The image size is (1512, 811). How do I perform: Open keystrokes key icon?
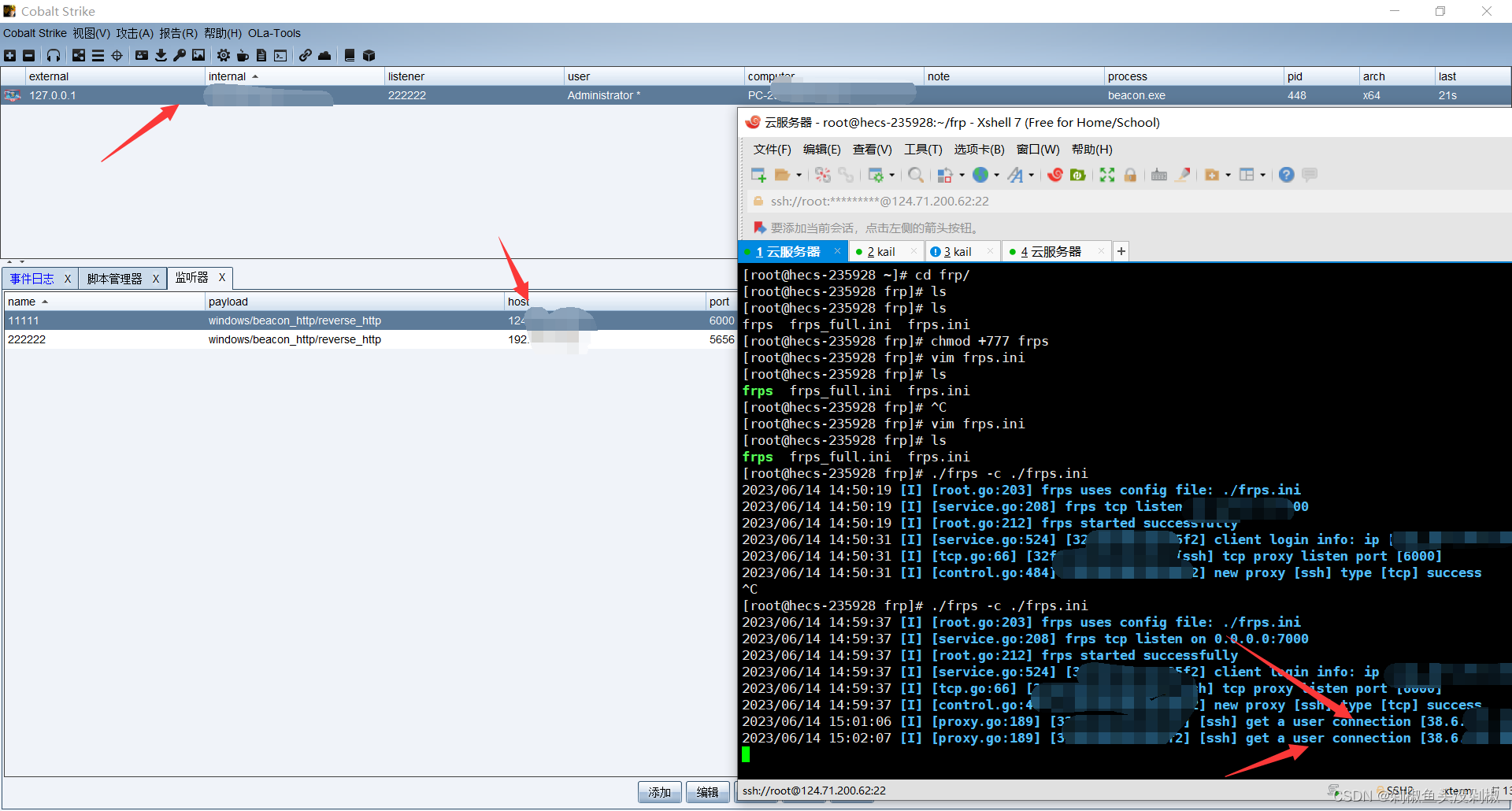coord(180,55)
